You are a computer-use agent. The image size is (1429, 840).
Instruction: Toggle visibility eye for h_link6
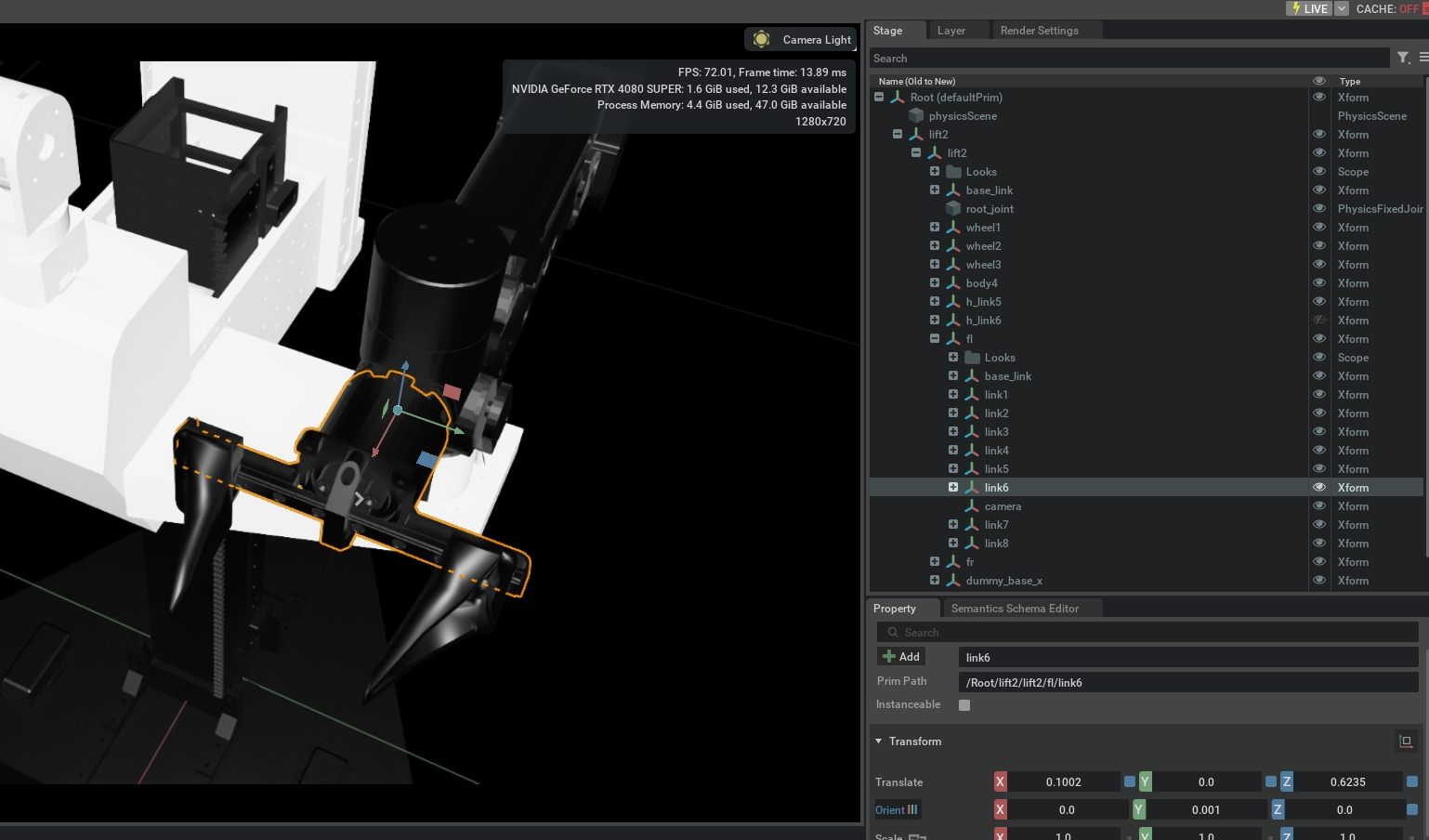click(x=1318, y=321)
